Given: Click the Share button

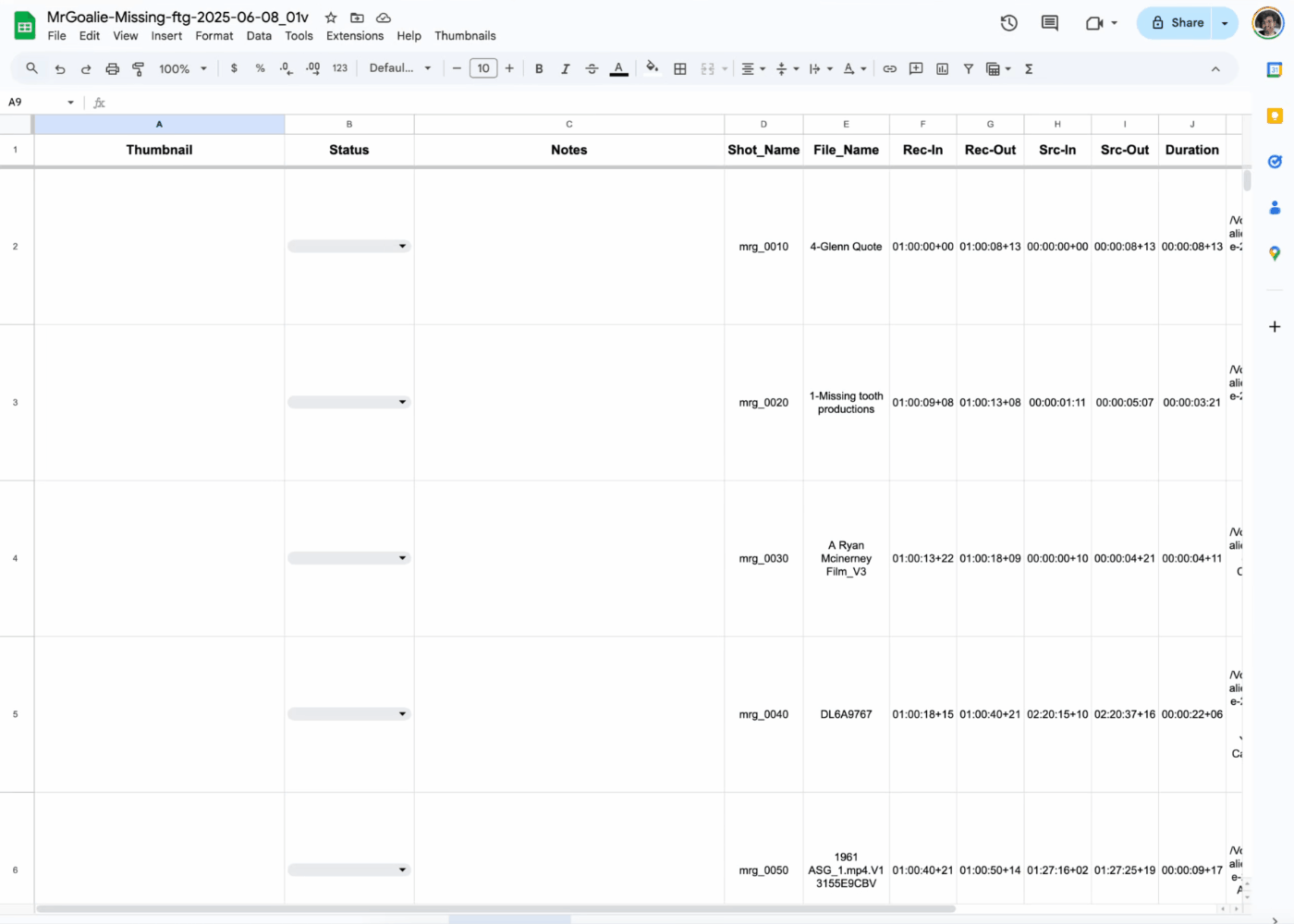Looking at the screenshot, I should (x=1177, y=23).
